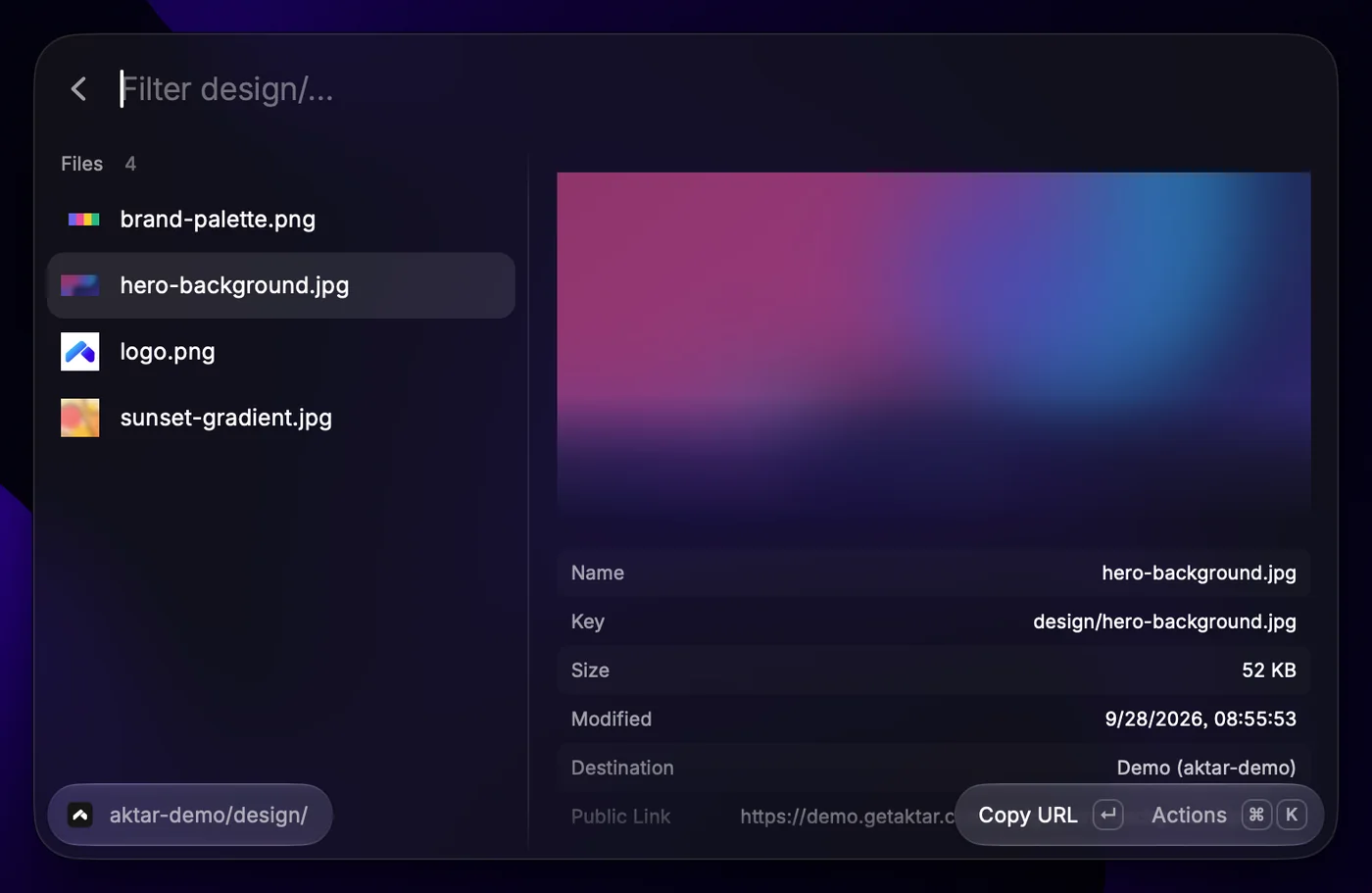1372x893 pixels.
Task: Click the Size label in details
Action: tap(590, 670)
